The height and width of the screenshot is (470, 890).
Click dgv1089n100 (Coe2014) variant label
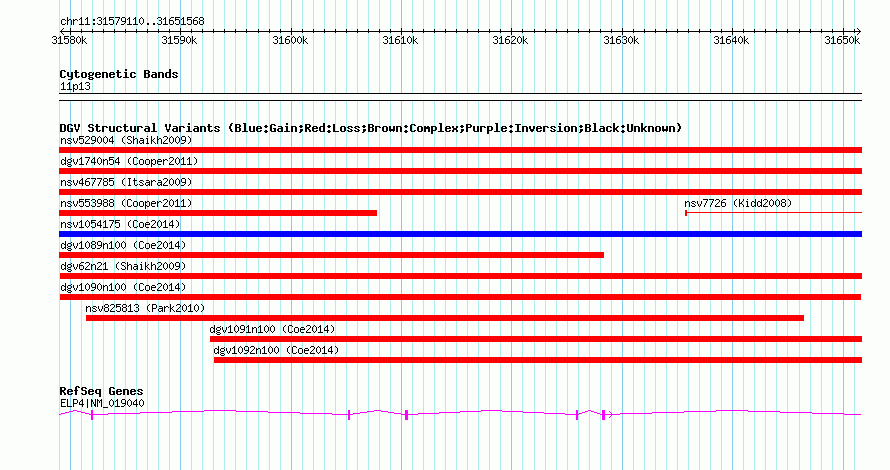tap(123, 245)
